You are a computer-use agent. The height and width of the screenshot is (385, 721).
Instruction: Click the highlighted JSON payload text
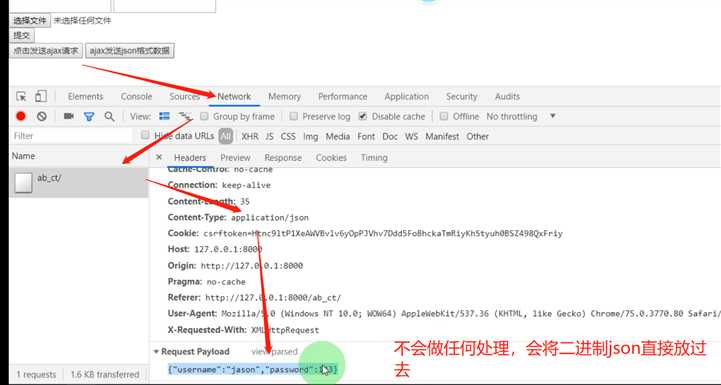[x=253, y=369]
